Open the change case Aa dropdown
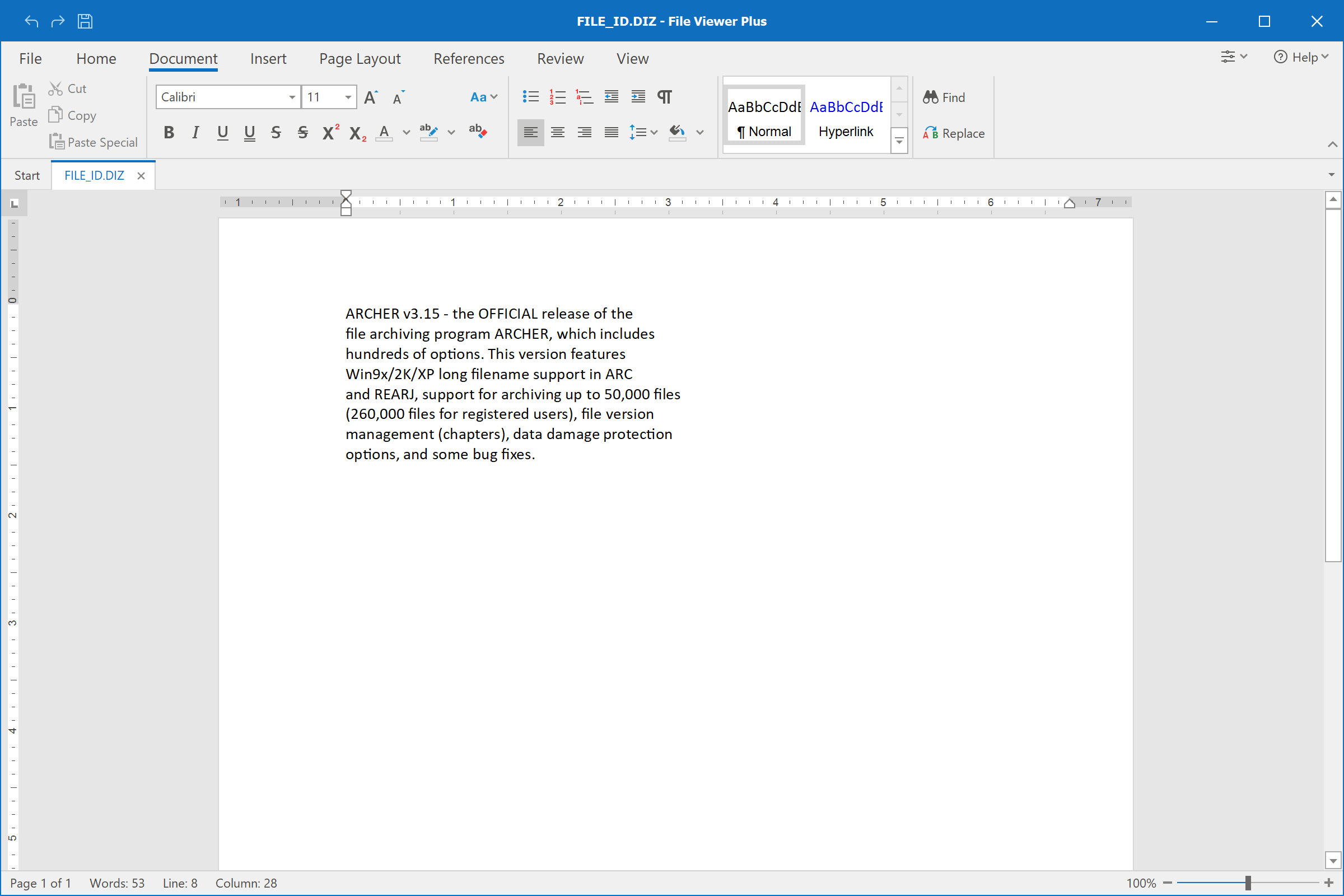The width and height of the screenshot is (1344, 896). pos(483,97)
